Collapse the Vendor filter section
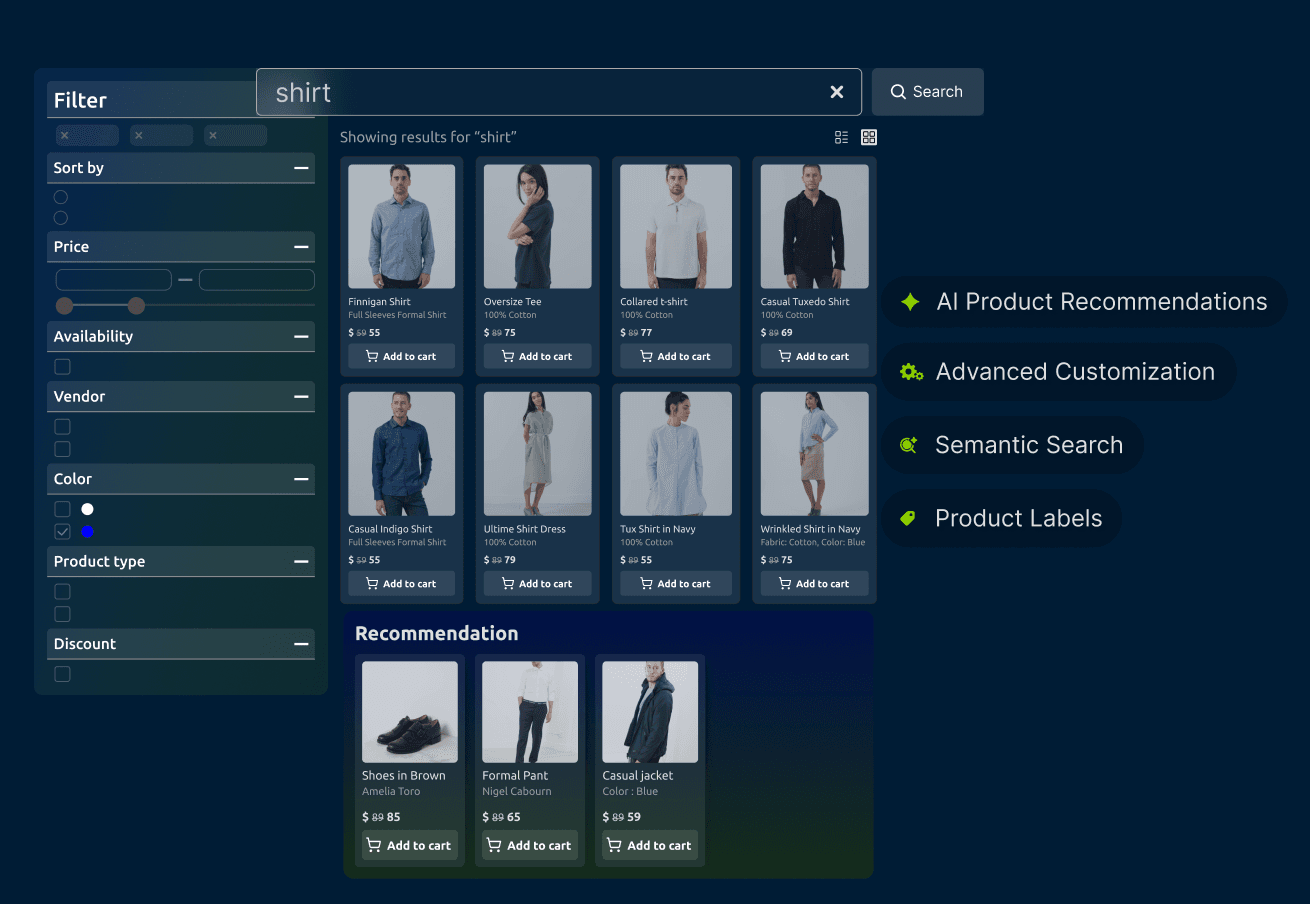1310x904 pixels. [x=301, y=396]
